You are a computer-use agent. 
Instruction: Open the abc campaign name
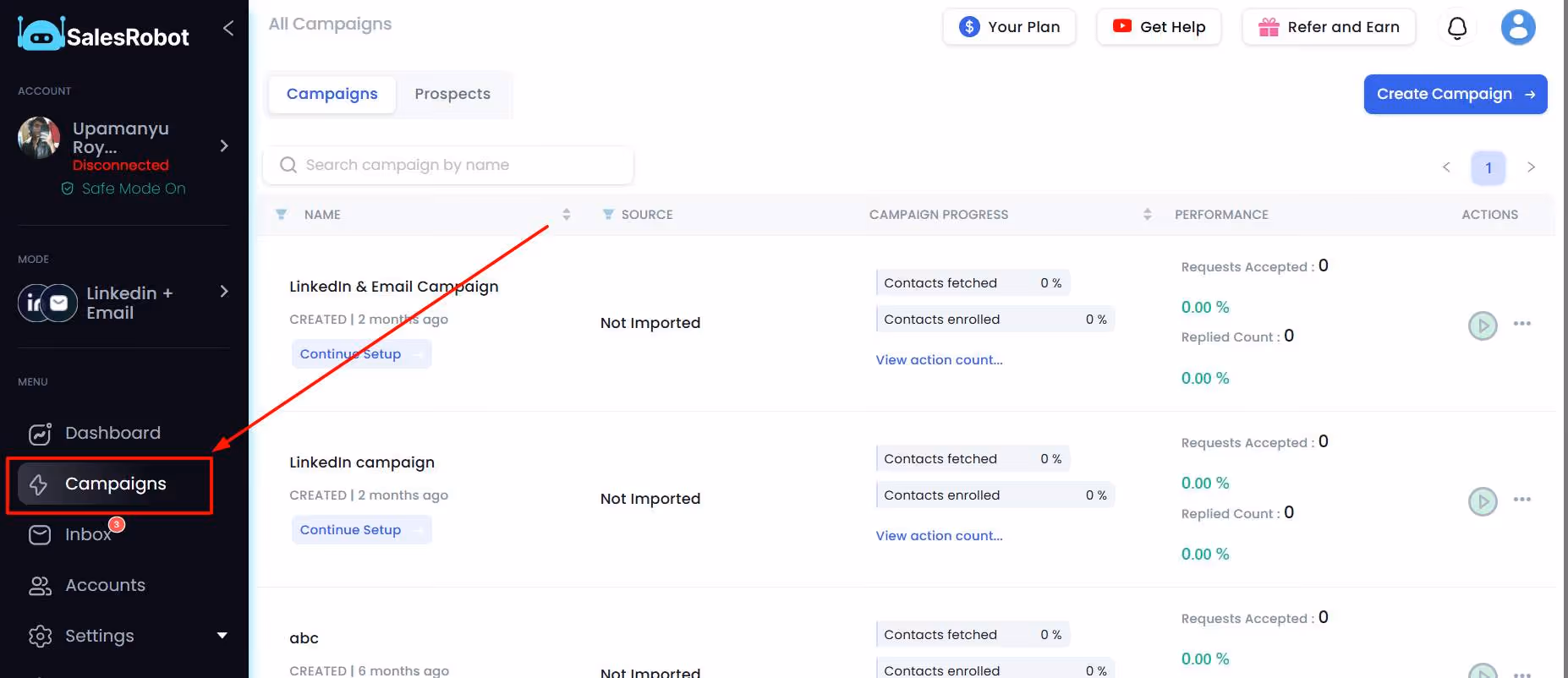(304, 638)
